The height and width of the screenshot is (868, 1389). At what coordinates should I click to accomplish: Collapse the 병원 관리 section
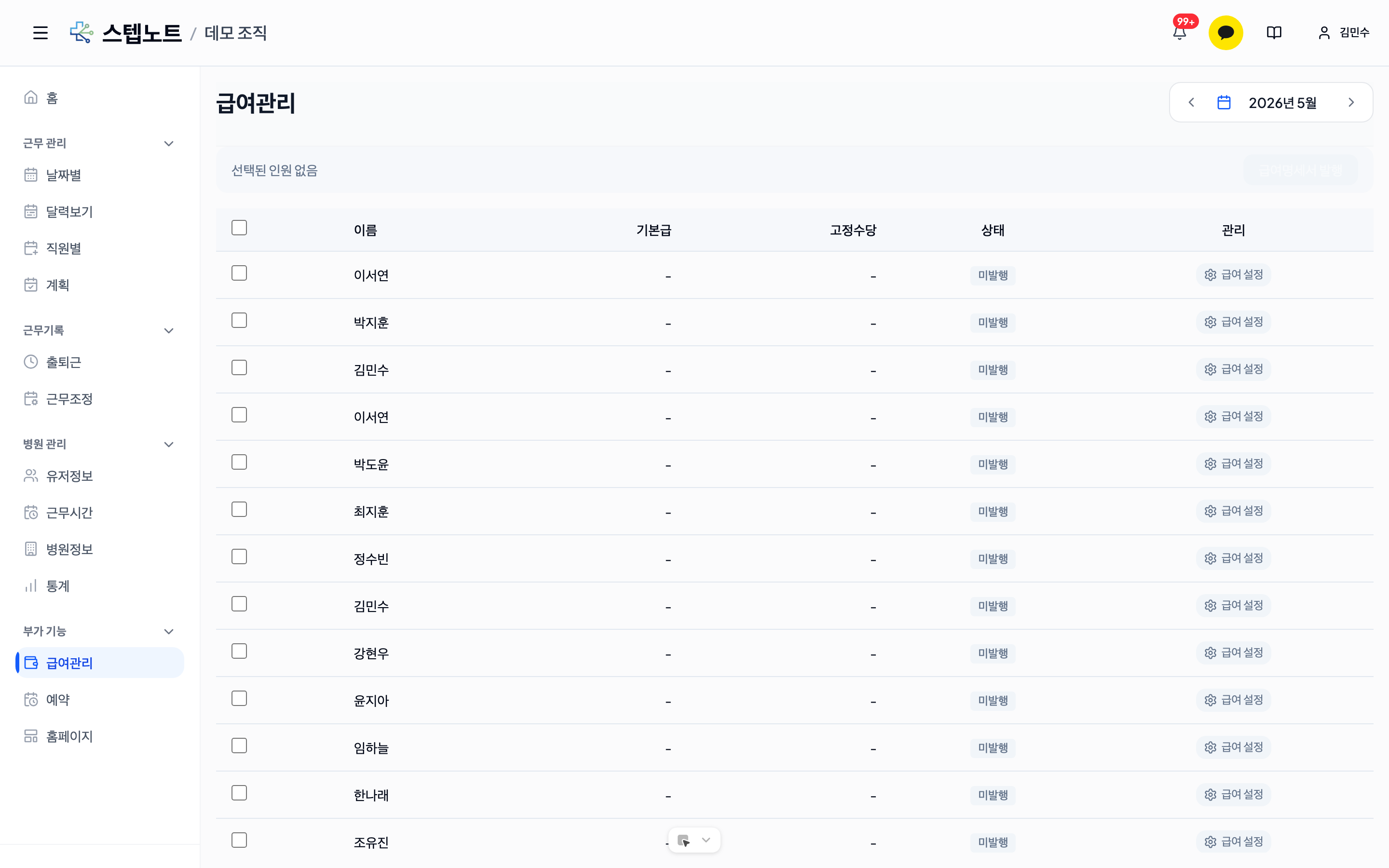pyautogui.click(x=169, y=444)
